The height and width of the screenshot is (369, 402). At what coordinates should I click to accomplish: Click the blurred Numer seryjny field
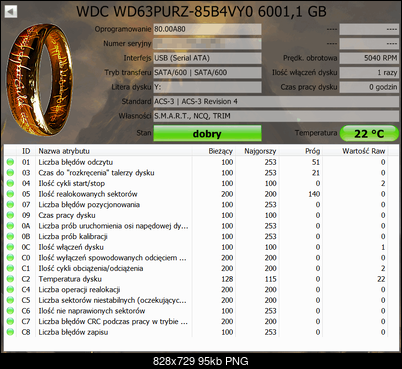point(207,44)
